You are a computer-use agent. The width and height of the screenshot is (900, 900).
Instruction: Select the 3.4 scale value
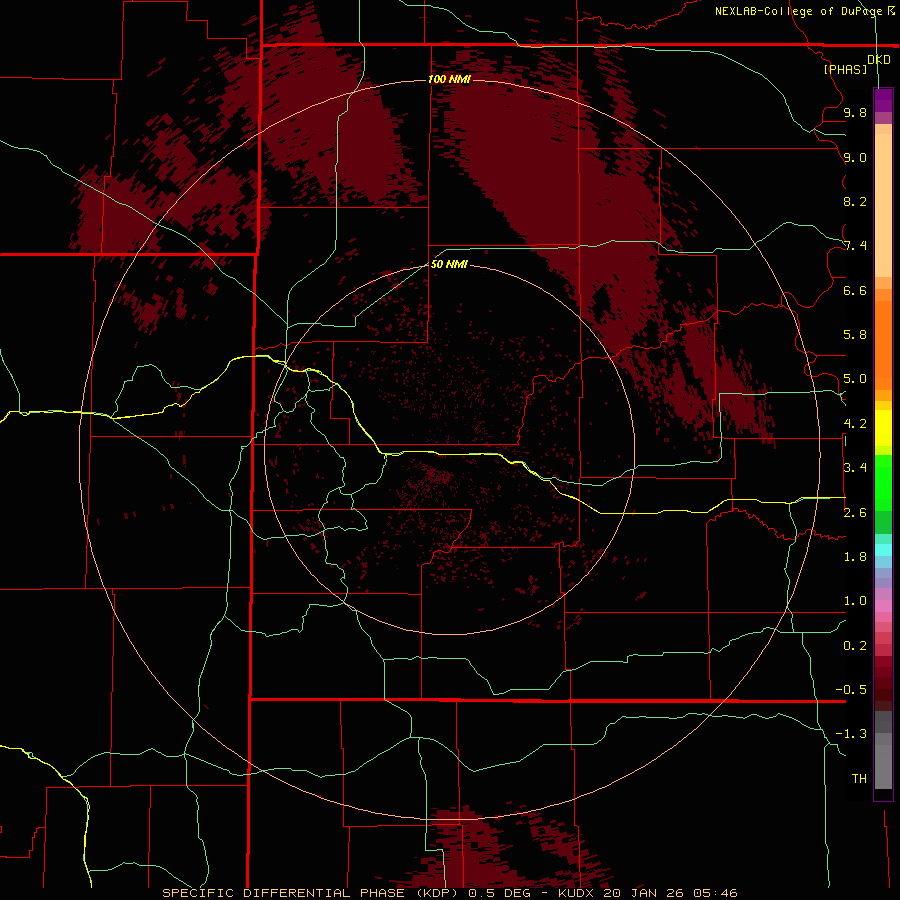(x=855, y=468)
